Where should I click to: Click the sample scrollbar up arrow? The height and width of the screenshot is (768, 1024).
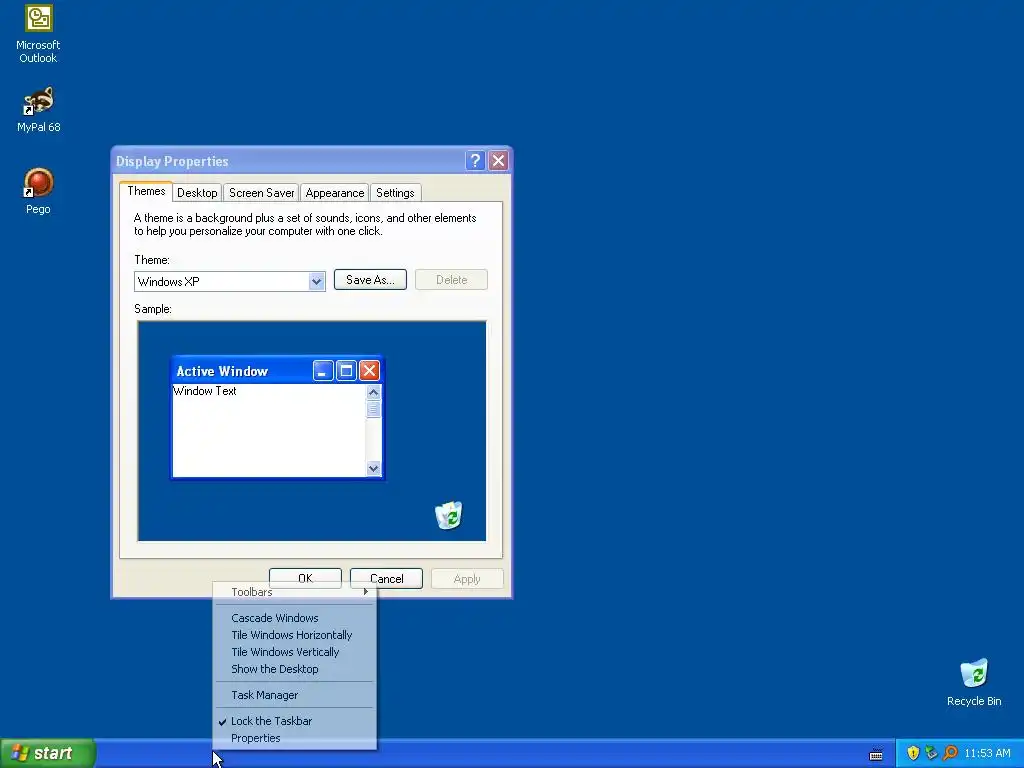pos(374,392)
